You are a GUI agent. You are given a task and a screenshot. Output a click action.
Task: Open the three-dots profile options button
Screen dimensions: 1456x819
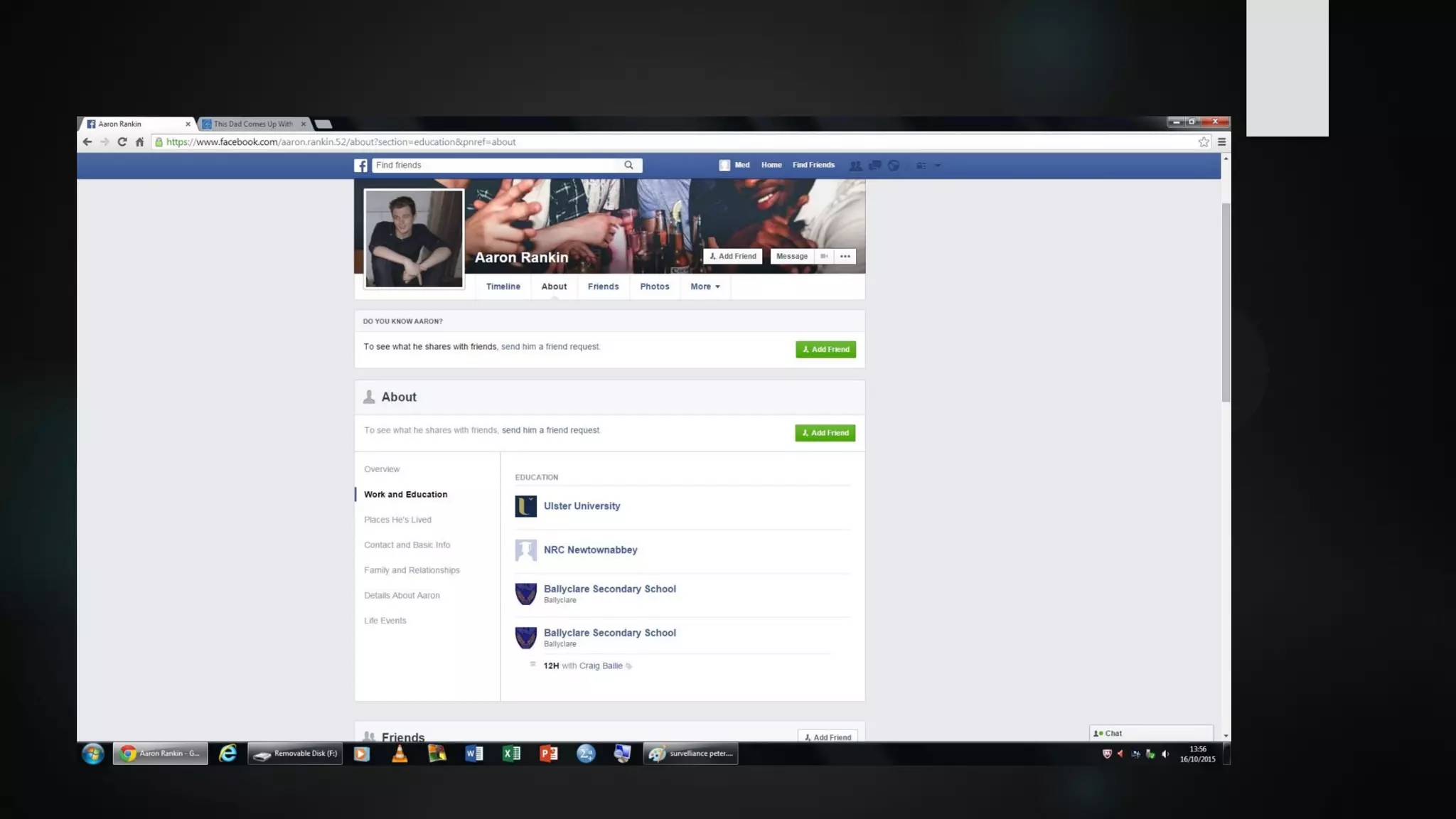coord(845,257)
